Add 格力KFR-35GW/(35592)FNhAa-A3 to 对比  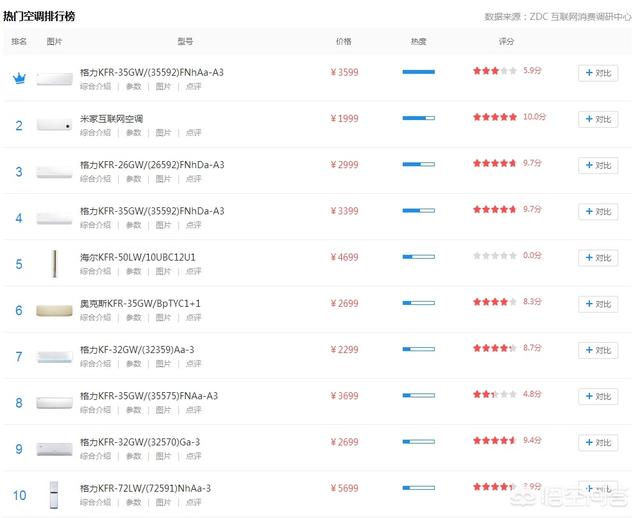point(598,73)
